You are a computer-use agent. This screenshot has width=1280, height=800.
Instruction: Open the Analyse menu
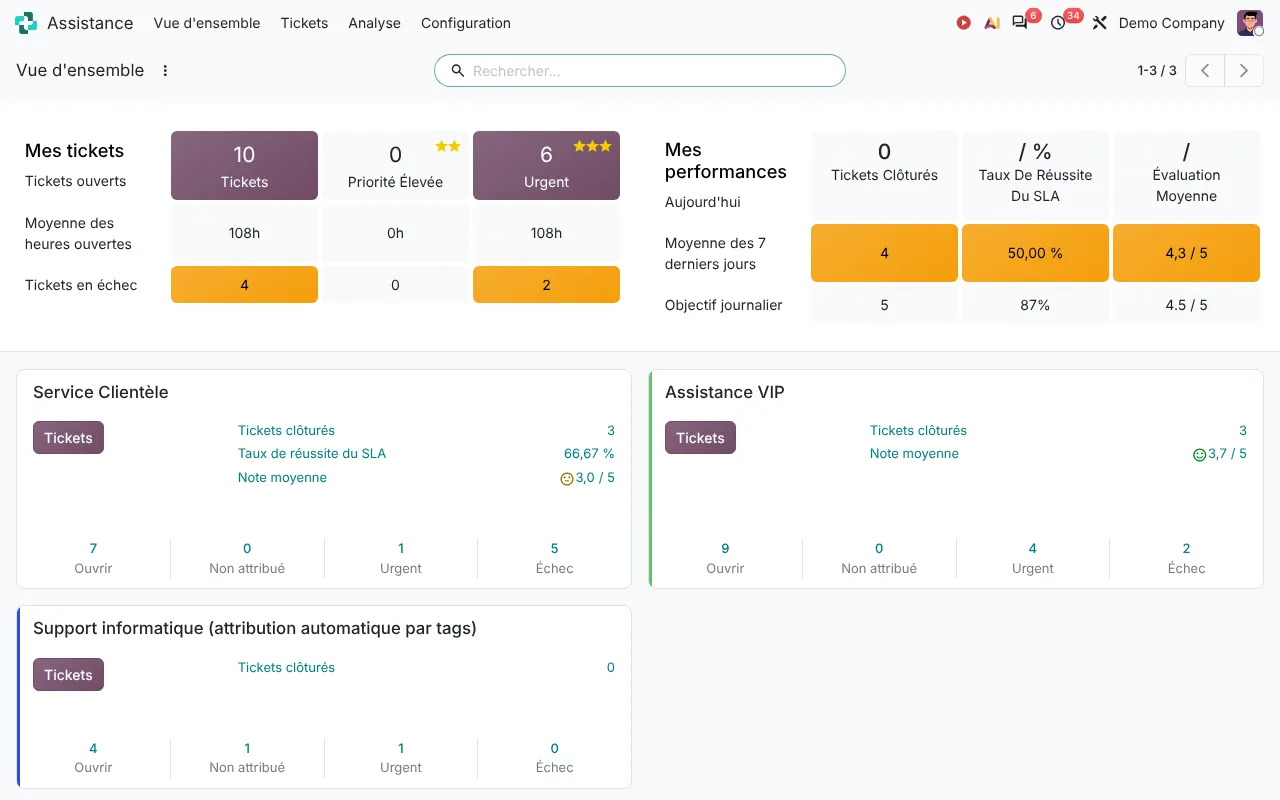pos(375,23)
